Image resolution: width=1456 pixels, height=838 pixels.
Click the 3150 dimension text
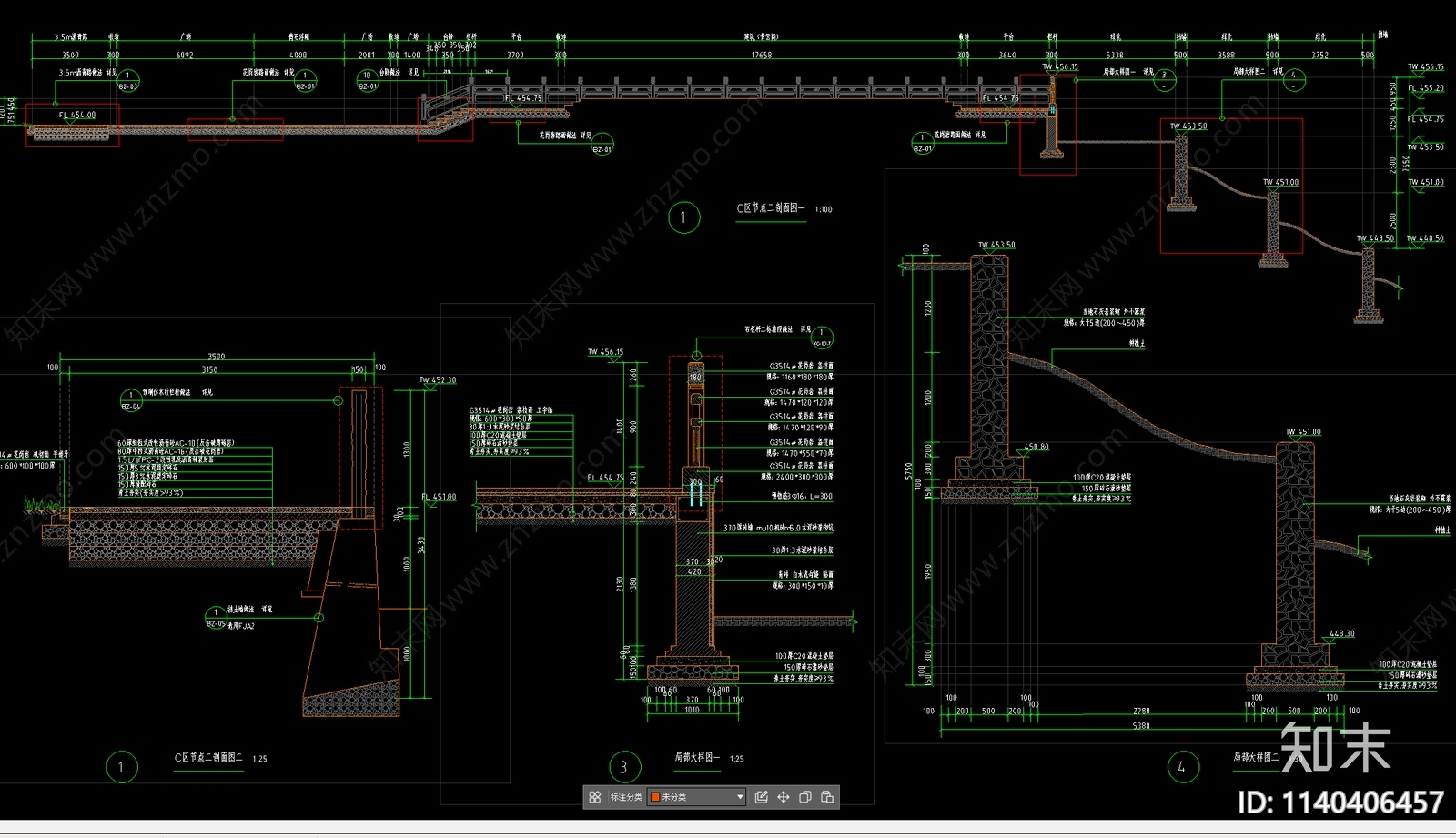[209, 370]
